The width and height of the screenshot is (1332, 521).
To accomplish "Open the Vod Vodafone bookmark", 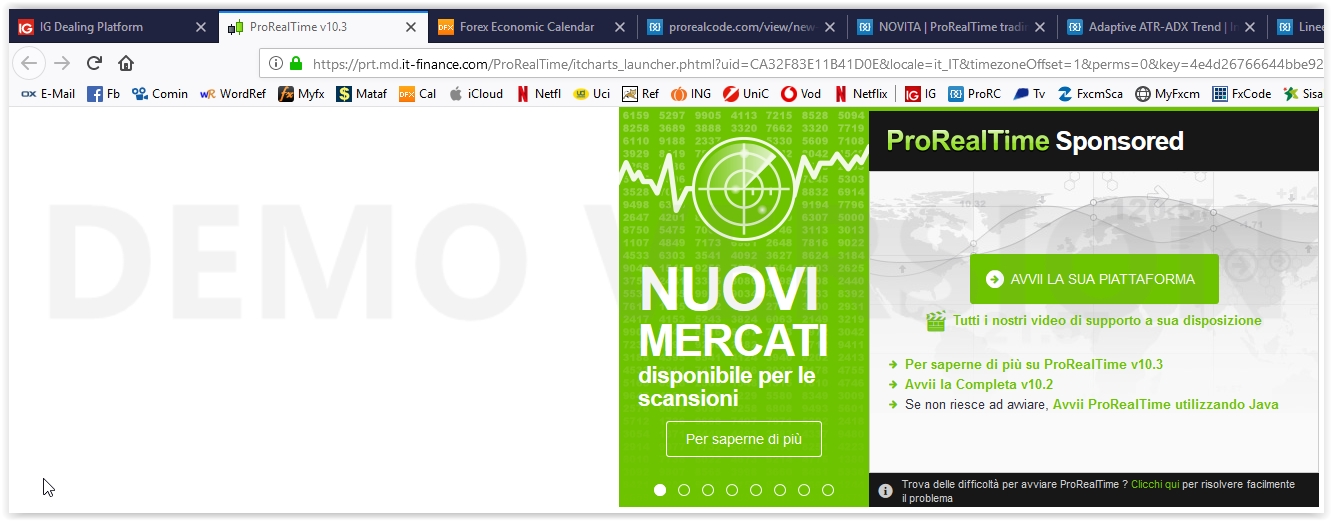I will tap(801, 94).
